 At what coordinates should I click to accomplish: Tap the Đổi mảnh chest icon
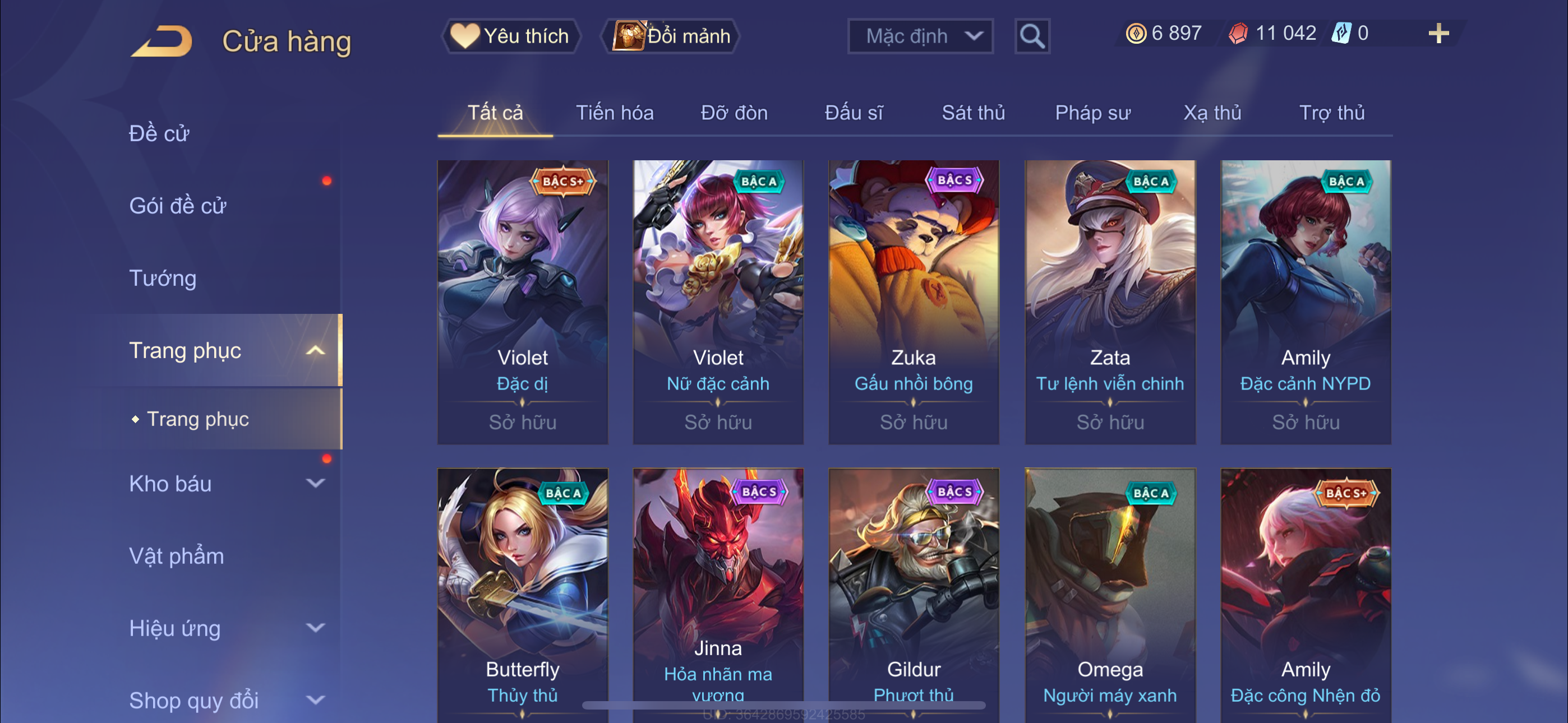tap(628, 36)
